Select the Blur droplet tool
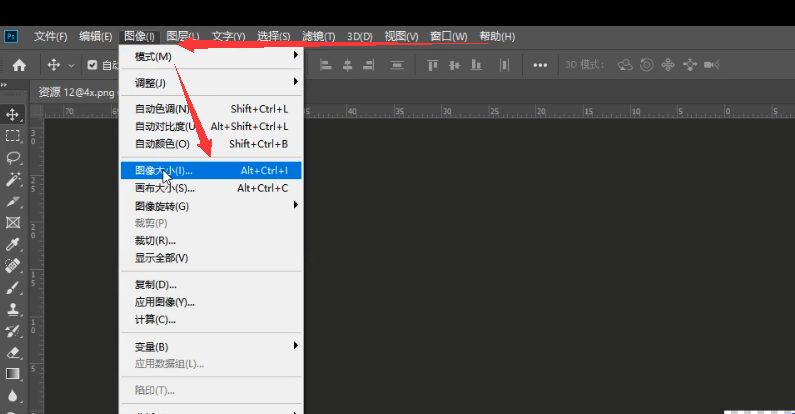 pyautogui.click(x=13, y=396)
